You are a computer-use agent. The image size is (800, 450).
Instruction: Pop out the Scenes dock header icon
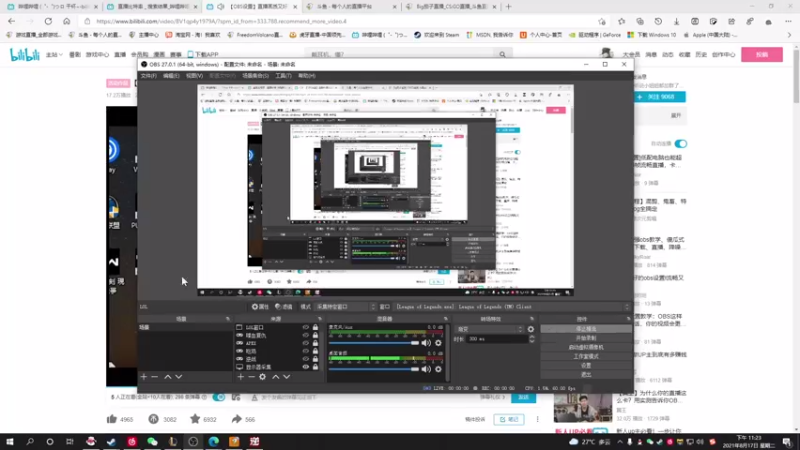tap(228, 319)
